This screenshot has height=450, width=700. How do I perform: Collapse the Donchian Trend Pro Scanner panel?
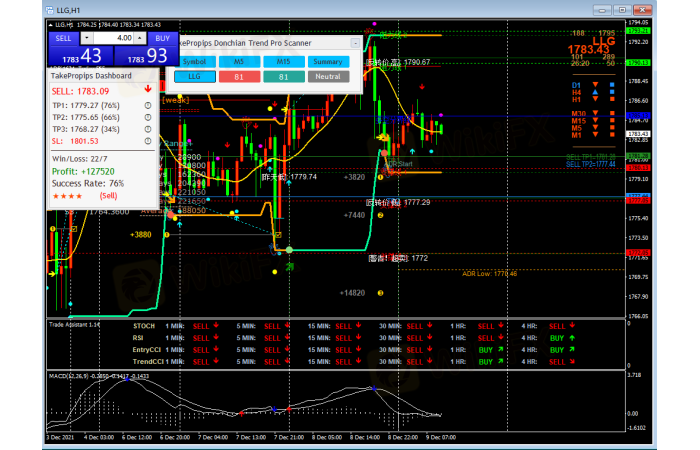coord(354,43)
